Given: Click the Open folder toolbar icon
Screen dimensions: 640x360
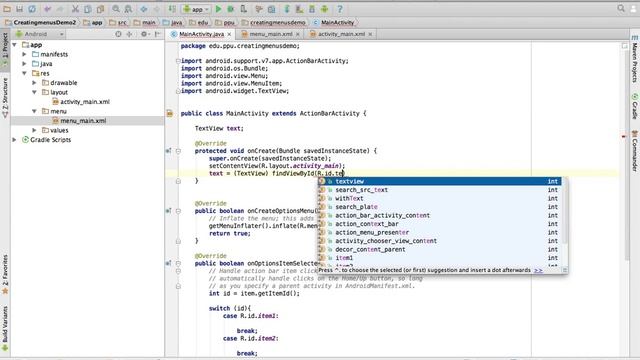Looking at the screenshot, I should click(7, 9).
